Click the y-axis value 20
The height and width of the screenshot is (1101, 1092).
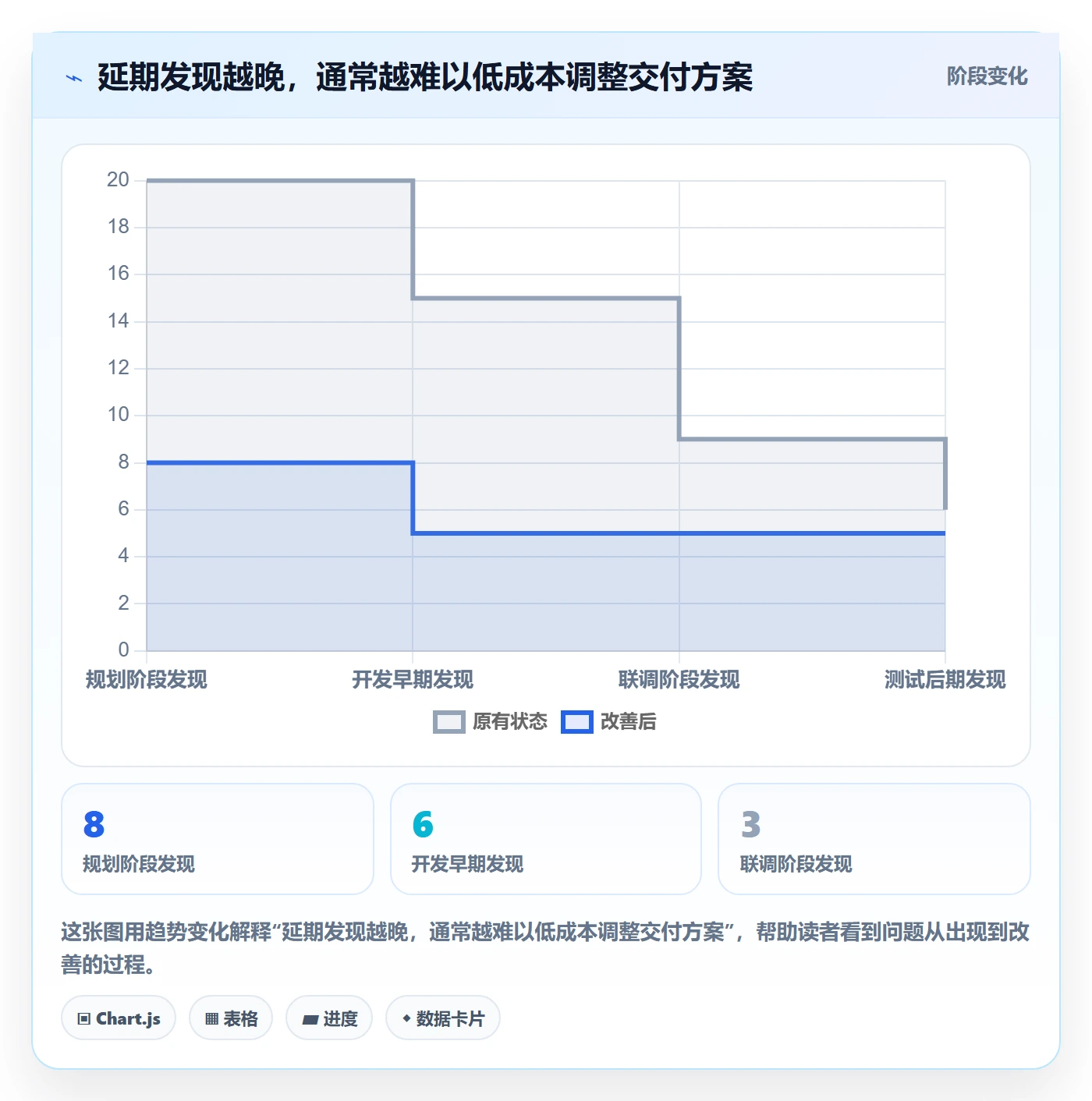(x=118, y=180)
